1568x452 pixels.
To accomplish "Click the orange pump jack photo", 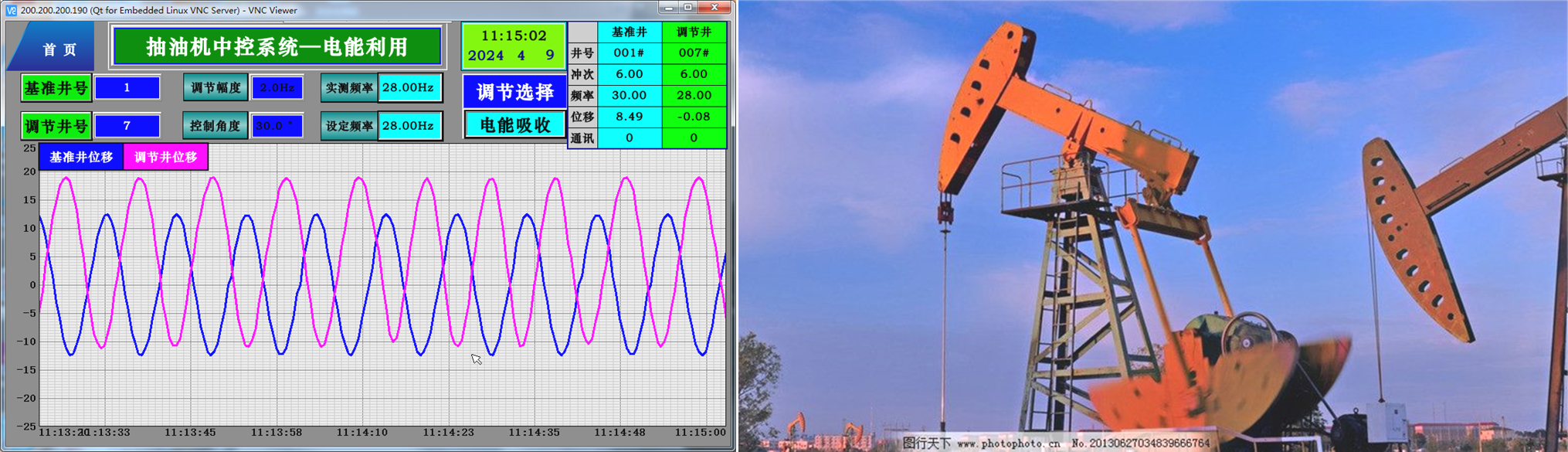I will click(x=1153, y=226).
